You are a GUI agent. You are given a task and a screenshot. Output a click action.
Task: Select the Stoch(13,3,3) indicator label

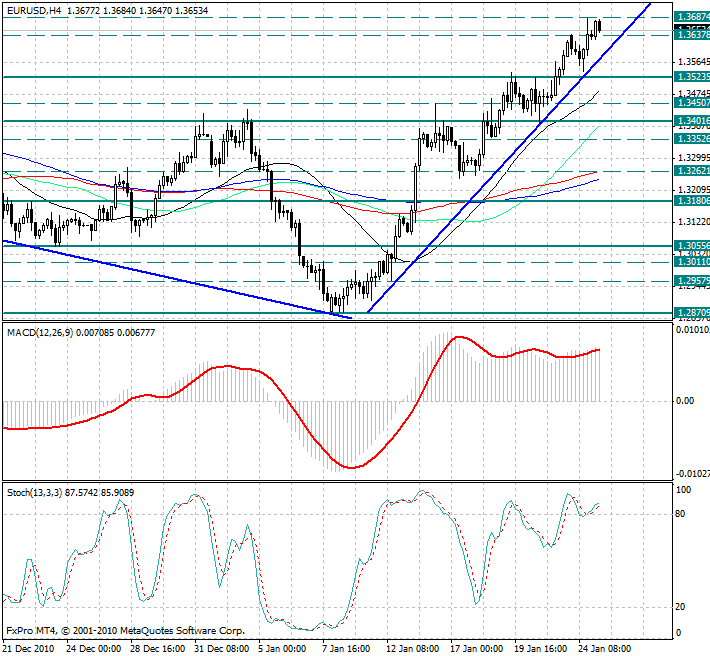(34, 493)
